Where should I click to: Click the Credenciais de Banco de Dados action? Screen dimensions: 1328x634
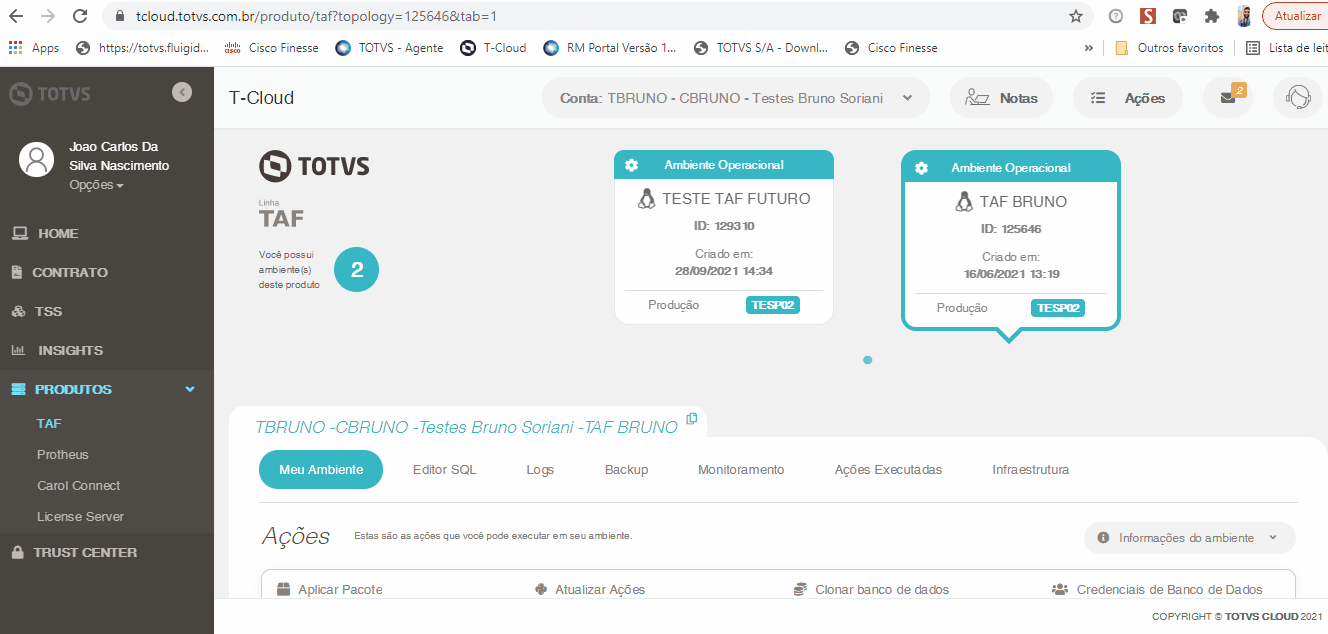[x=1158, y=589]
